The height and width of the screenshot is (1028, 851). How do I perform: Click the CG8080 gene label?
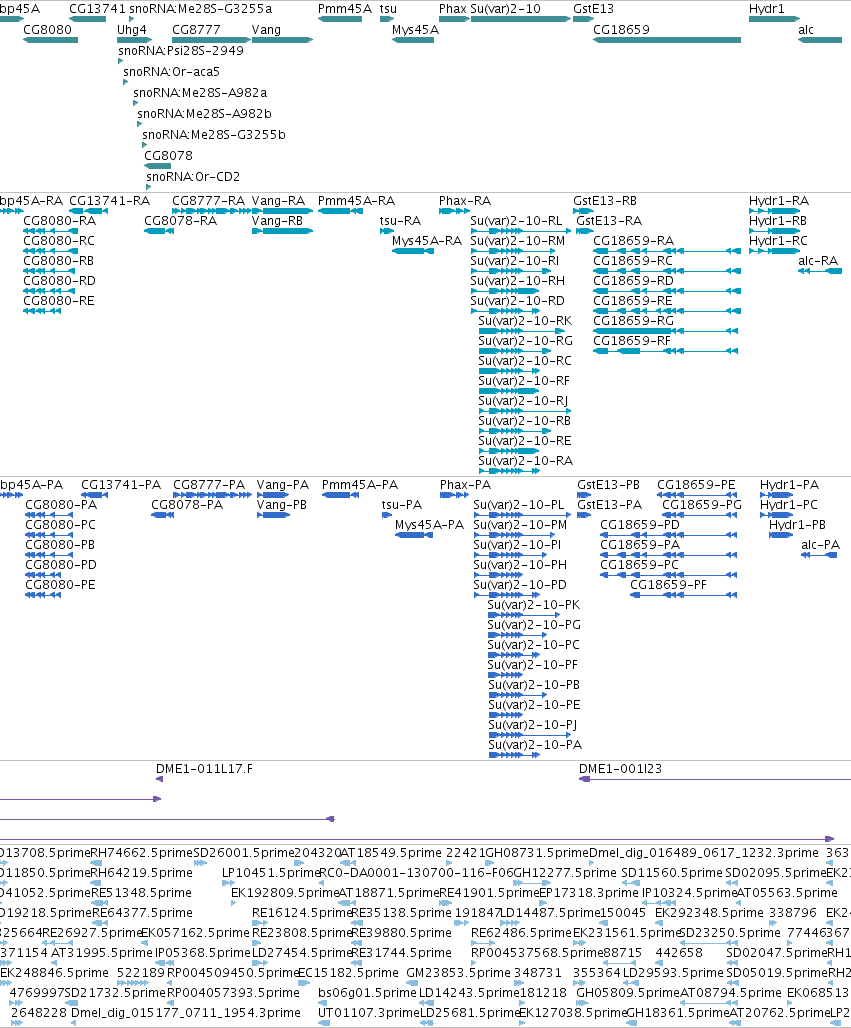tap(47, 30)
